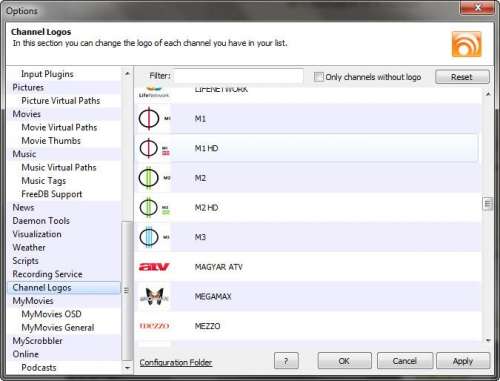Select MyMovies OSD option
The width and height of the screenshot is (500, 381).
point(51,314)
